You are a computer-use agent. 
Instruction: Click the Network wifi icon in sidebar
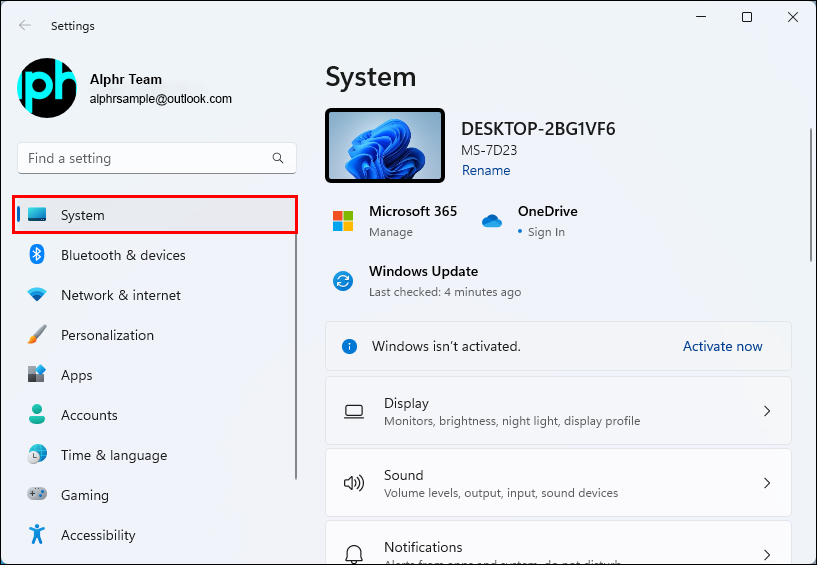point(37,294)
